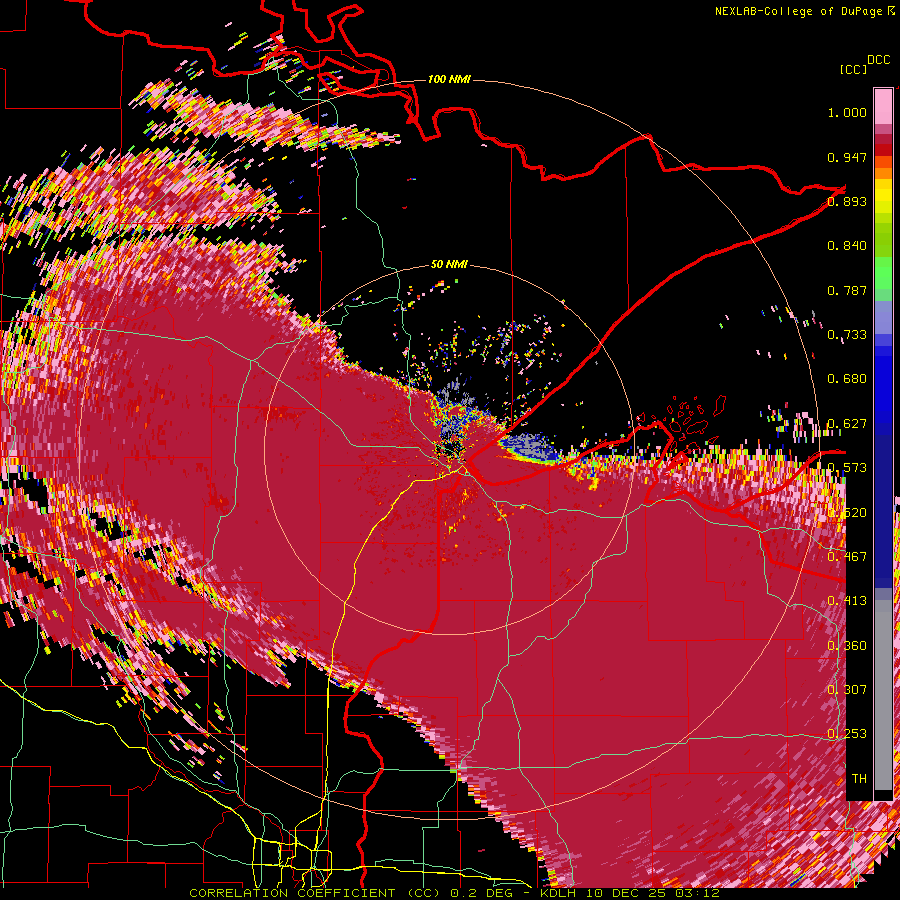Image resolution: width=900 pixels, height=900 pixels.
Task: Click the [CC] units label above the legend
Action: (x=853, y=69)
